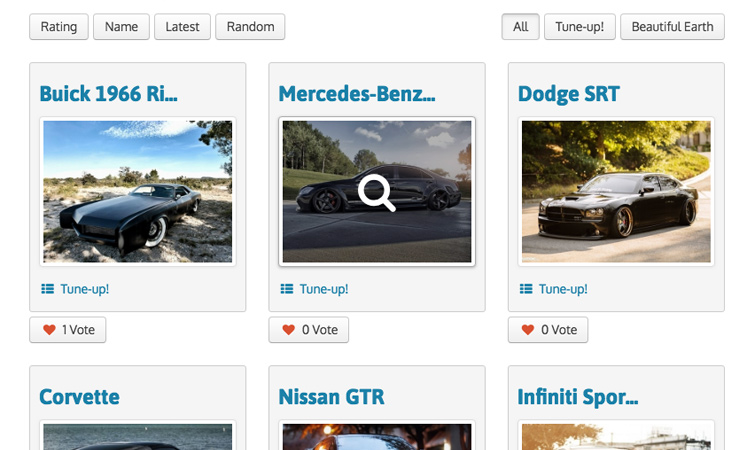Open the Nissan GTR title link
Image resolution: width=753 pixels, height=450 pixels.
(331, 397)
